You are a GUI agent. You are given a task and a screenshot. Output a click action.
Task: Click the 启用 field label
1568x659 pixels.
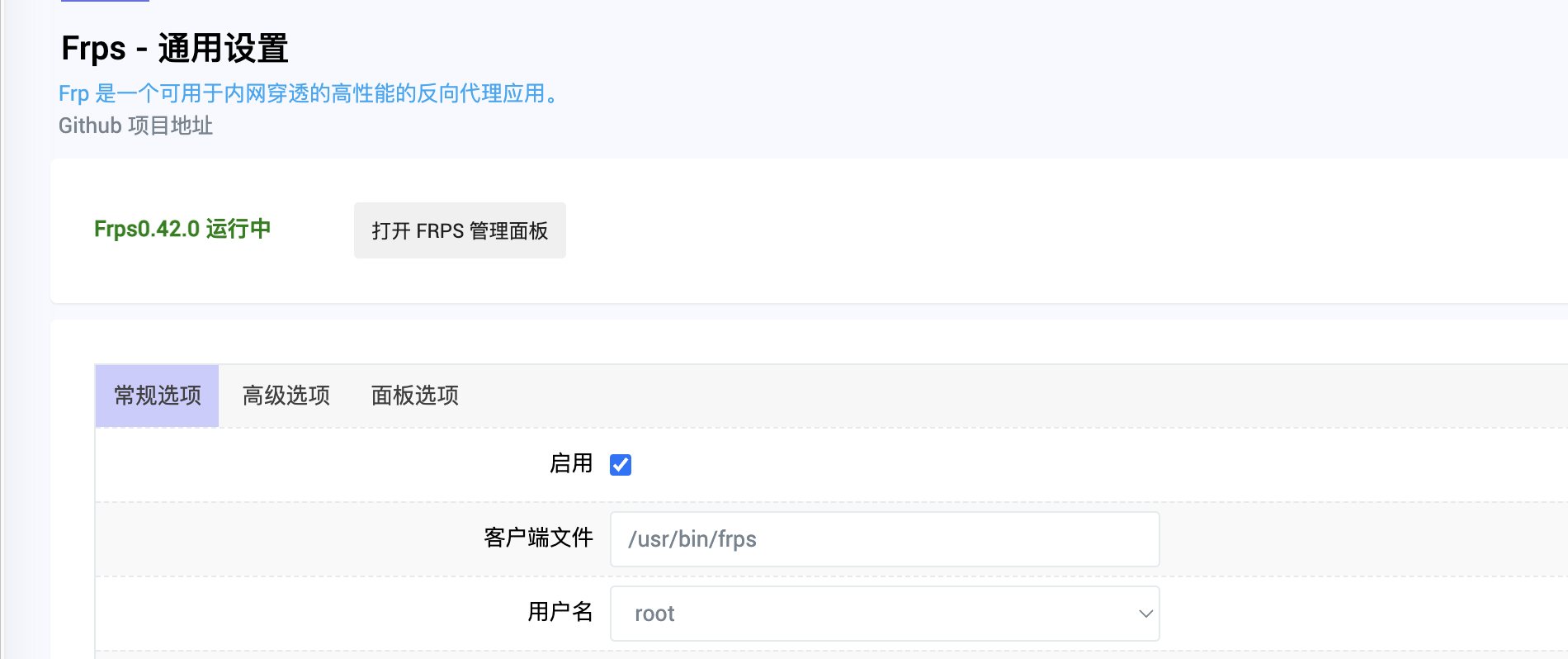tap(571, 463)
